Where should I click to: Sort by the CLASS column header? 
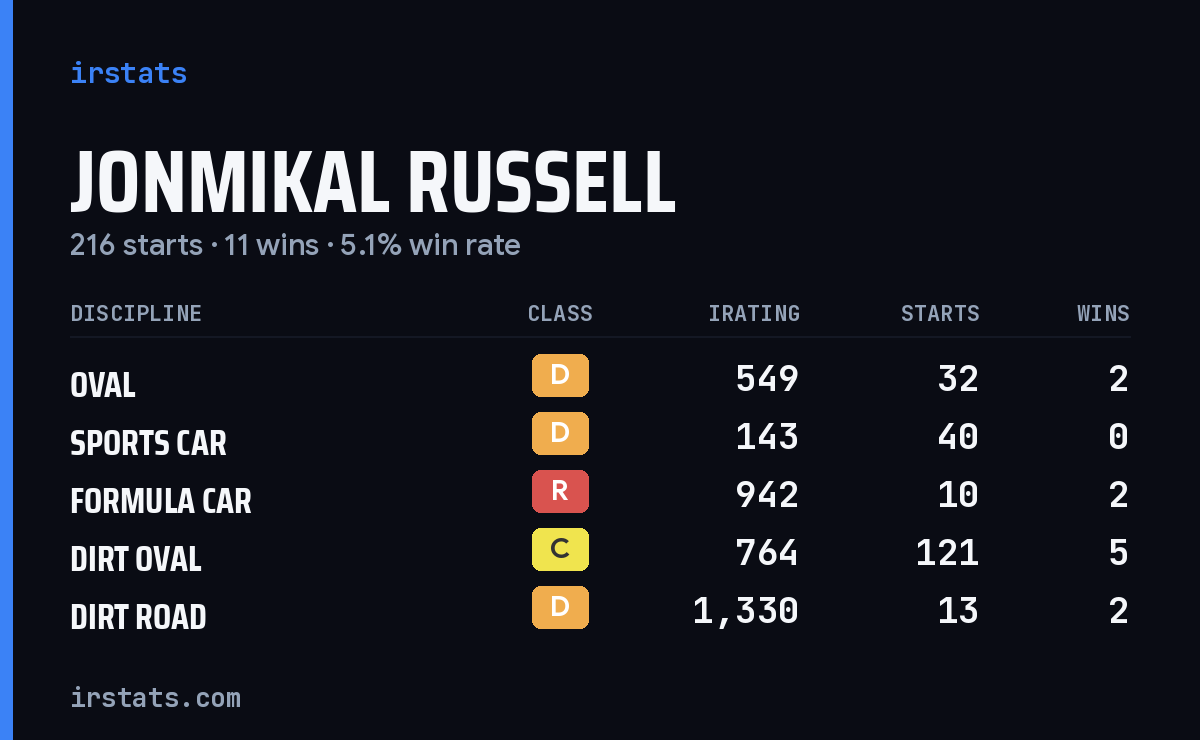tap(560, 314)
